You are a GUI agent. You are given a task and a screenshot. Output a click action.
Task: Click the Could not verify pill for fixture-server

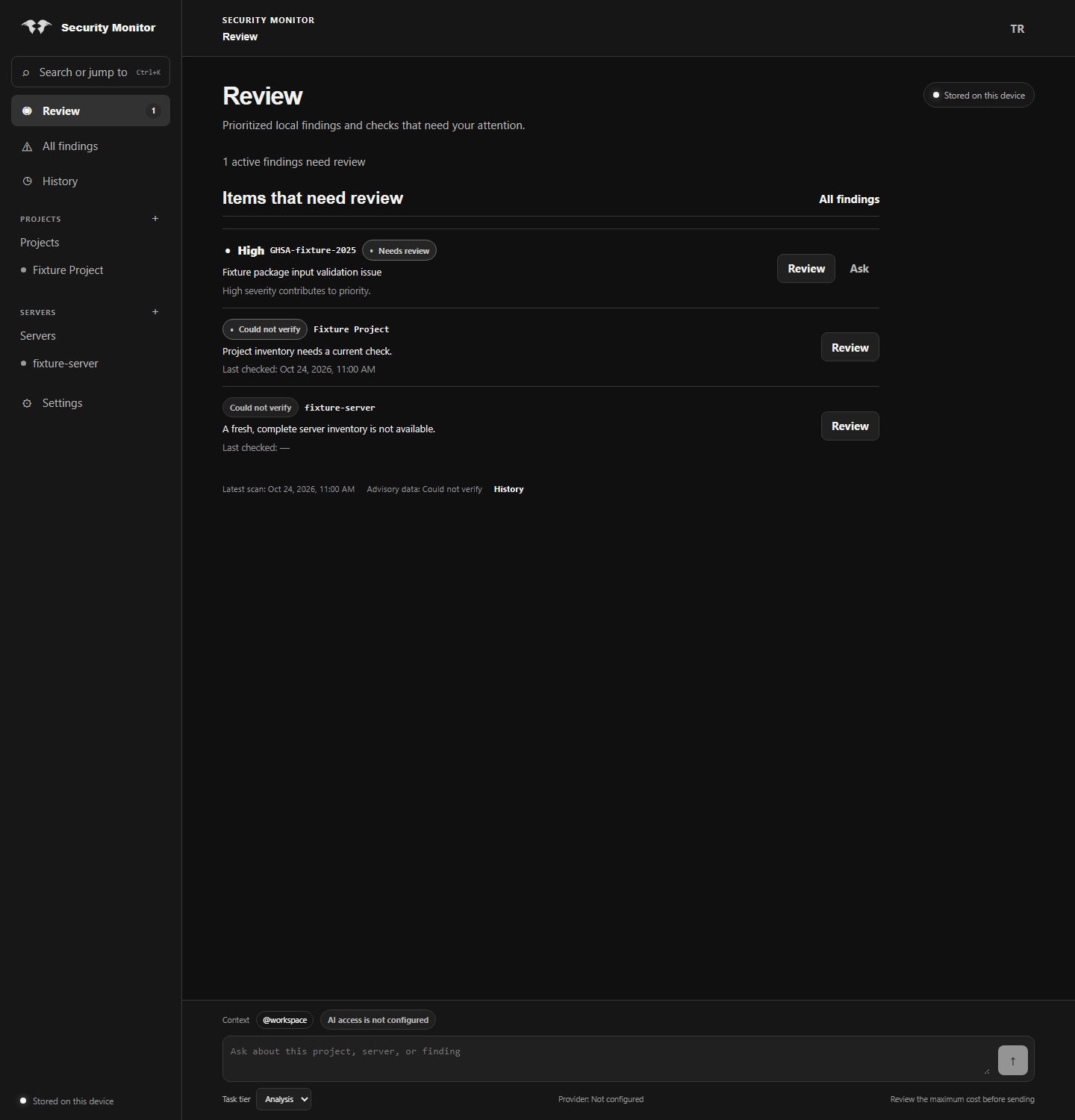pyautogui.click(x=261, y=408)
